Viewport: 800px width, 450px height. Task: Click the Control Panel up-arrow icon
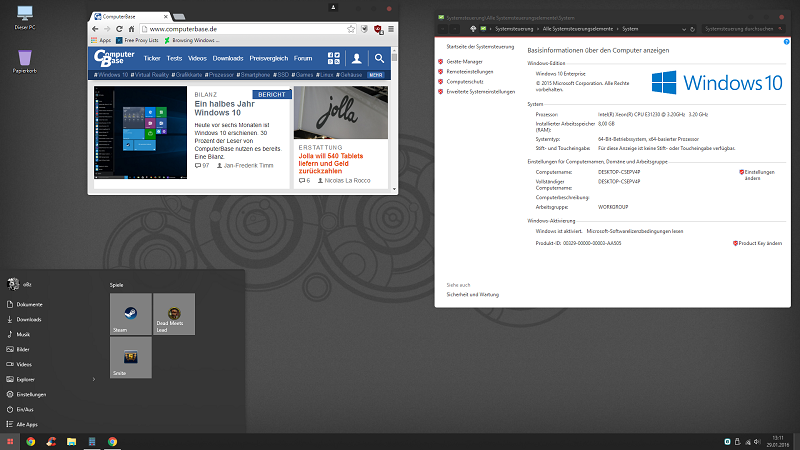[473, 29]
